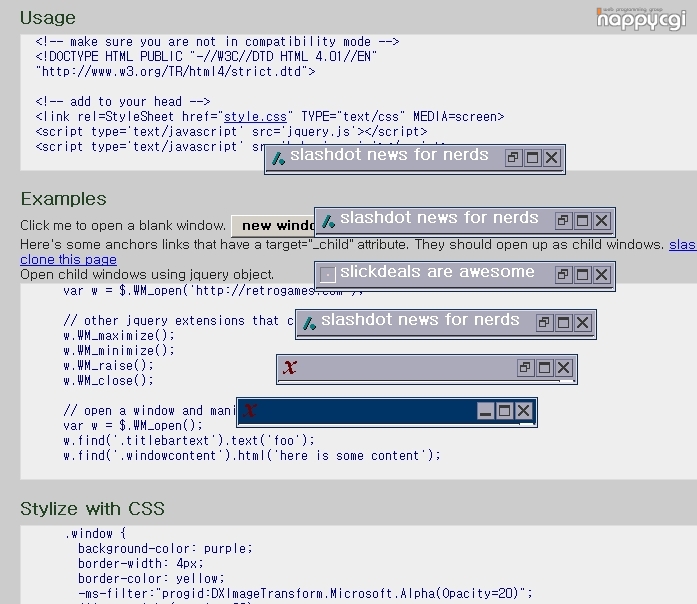The height and width of the screenshot is (604, 697).
Task: Open the partly hidden slas link after 'child windows.'
Action: coord(683,244)
